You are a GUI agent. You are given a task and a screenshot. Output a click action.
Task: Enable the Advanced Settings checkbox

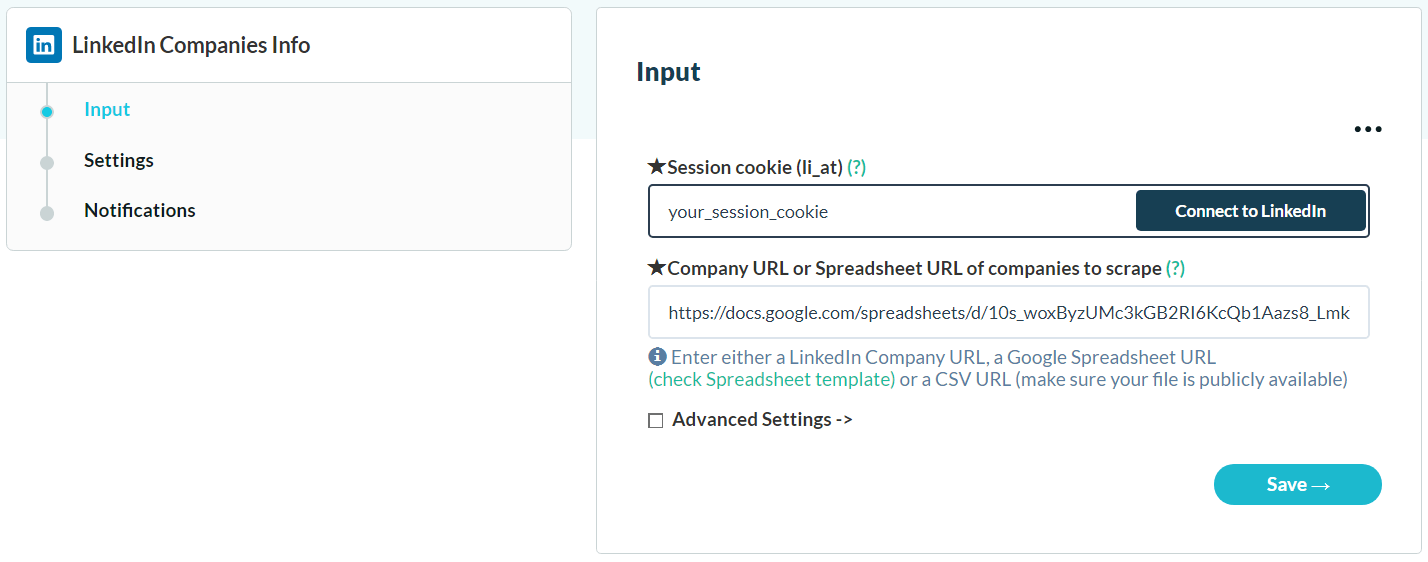pyautogui.click(x=656, y=421)
